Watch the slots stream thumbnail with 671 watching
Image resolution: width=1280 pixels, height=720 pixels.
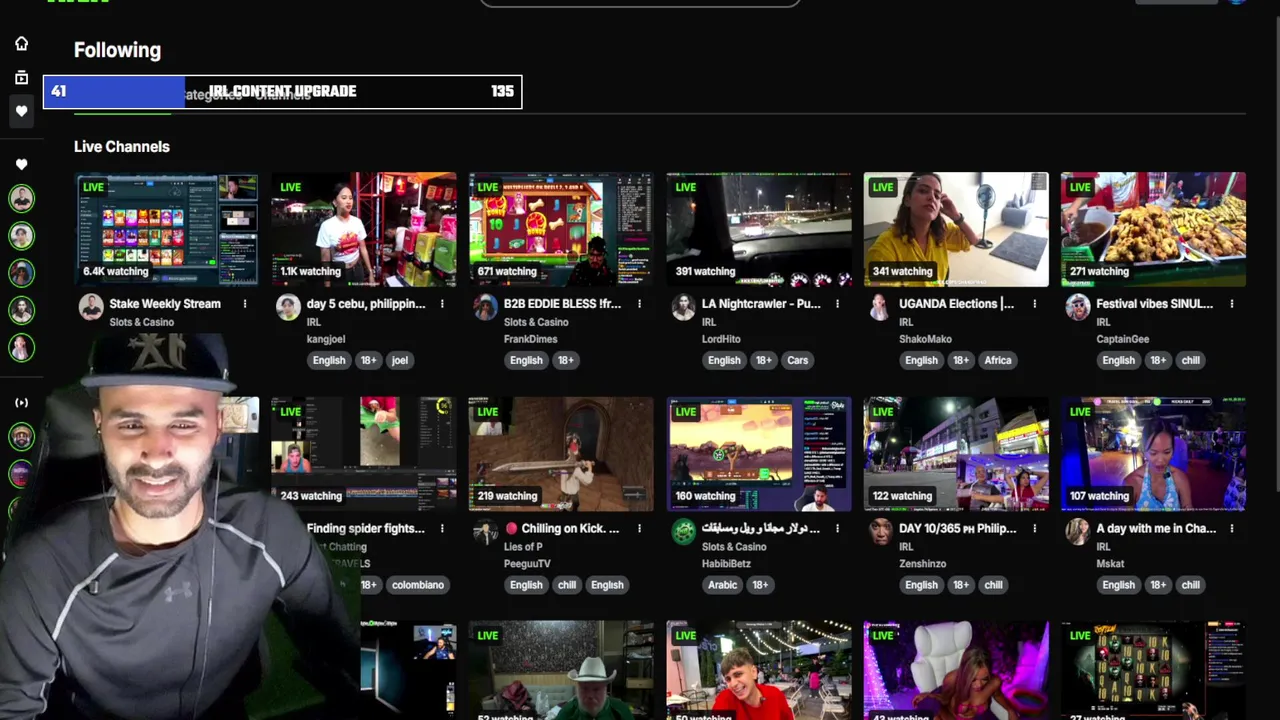561,229
